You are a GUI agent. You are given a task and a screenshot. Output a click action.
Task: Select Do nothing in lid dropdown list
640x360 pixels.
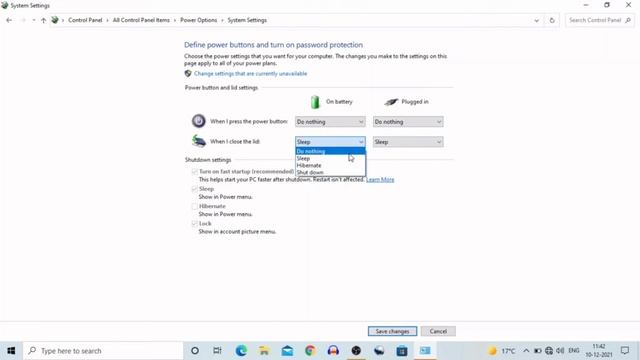pos(330,151)
